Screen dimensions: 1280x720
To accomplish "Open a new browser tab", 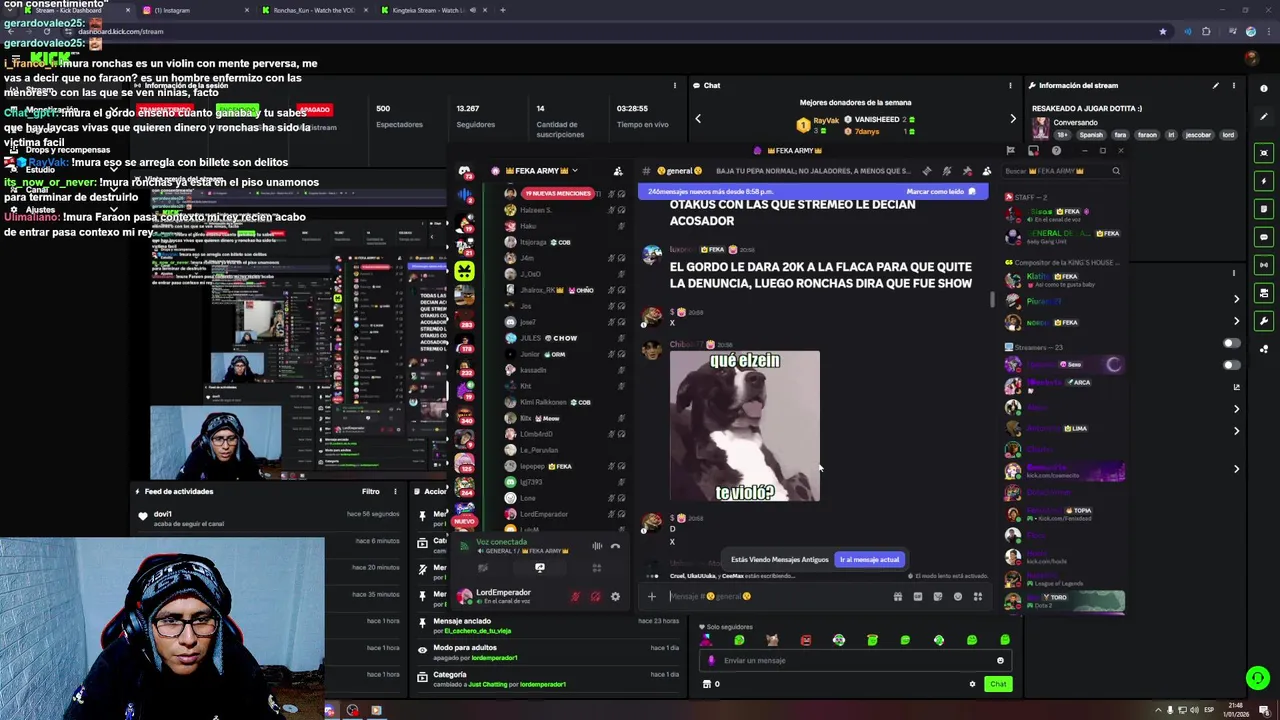I will point(502,10).
